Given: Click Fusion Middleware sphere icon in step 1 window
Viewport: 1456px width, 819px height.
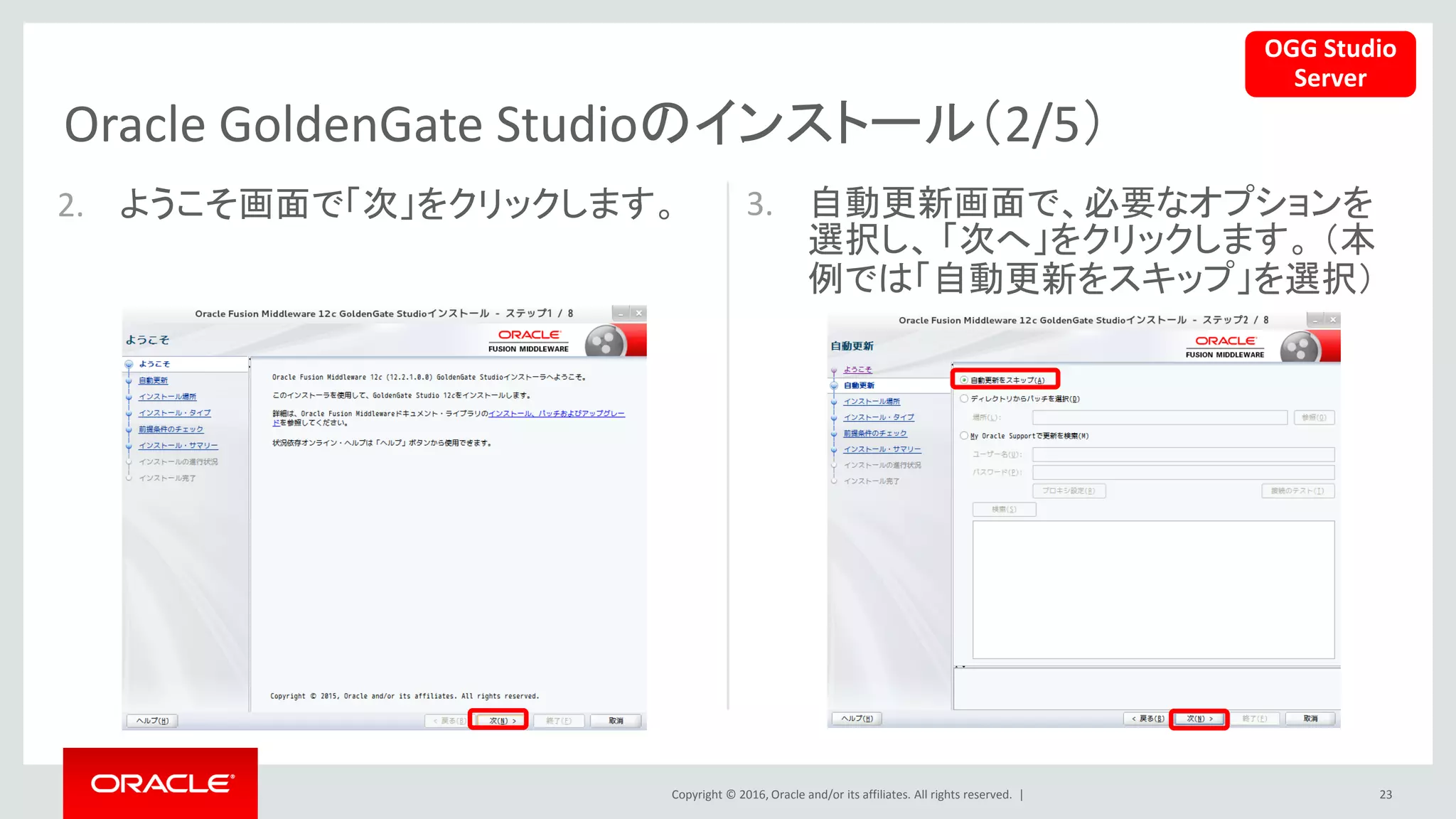Looking at the screenshot, I should coord(604,342).
